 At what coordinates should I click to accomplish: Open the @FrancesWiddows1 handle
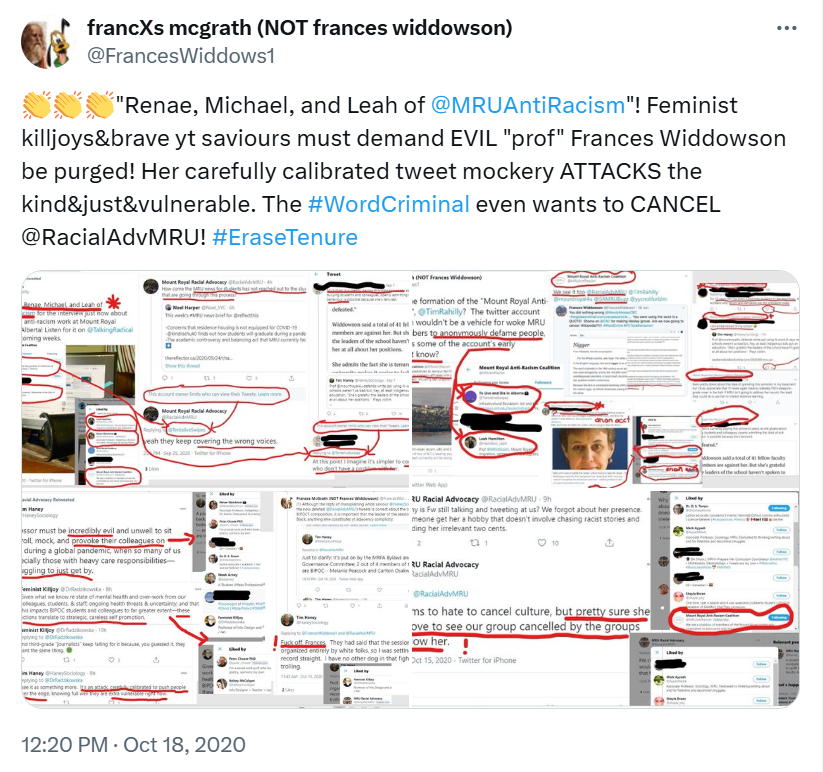[181, 56]
